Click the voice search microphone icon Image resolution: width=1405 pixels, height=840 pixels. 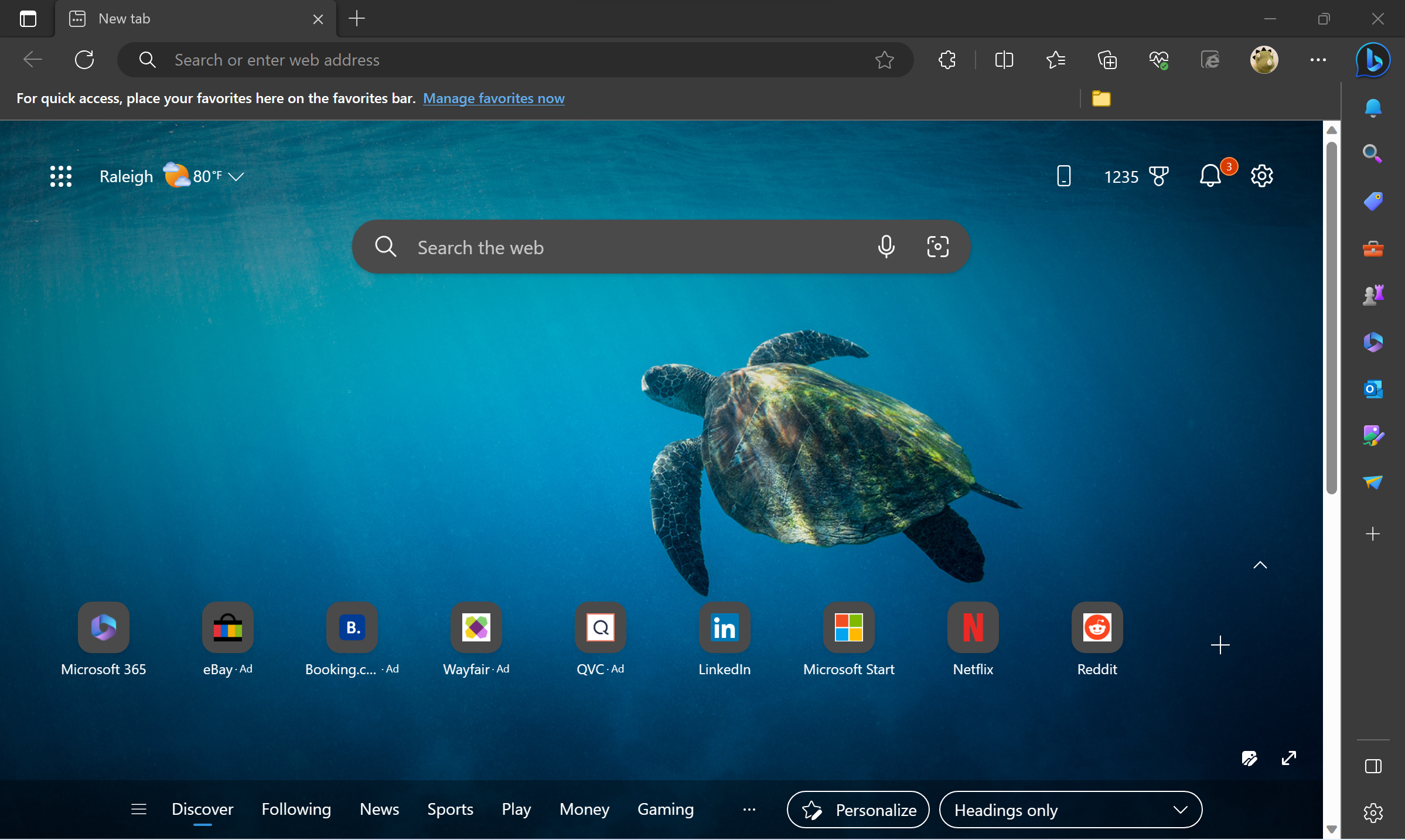click(x=886, y=247)
